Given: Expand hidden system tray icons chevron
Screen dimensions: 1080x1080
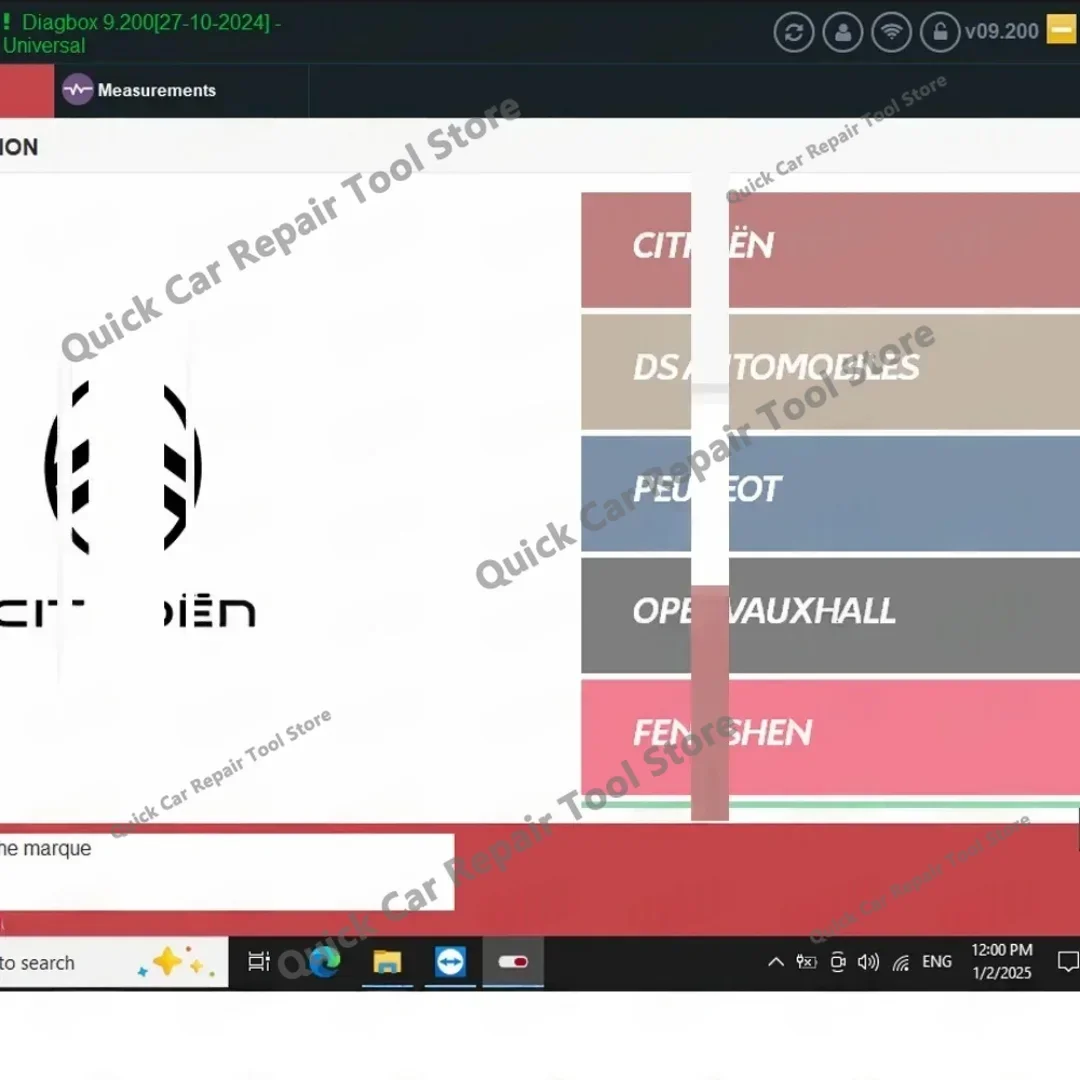Looking at the screenshot, I should point(776,962).
